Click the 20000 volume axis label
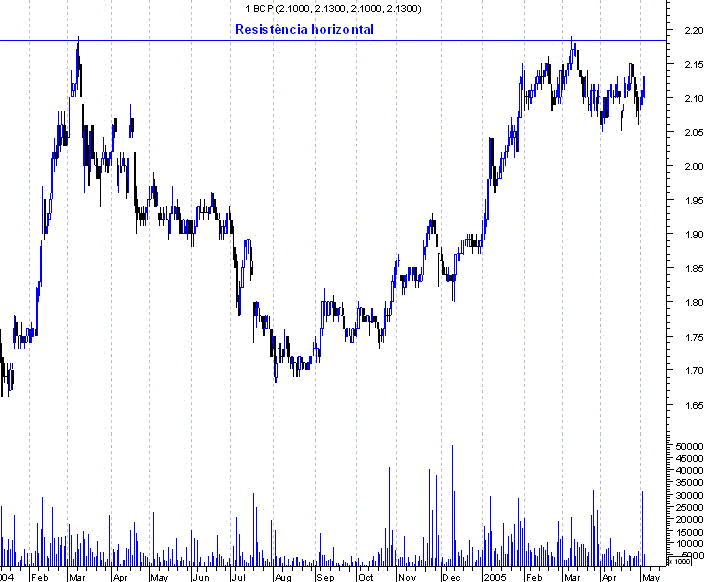Image resolution: width=707 pixels, height=582 pixels. [x=689, y=519]
